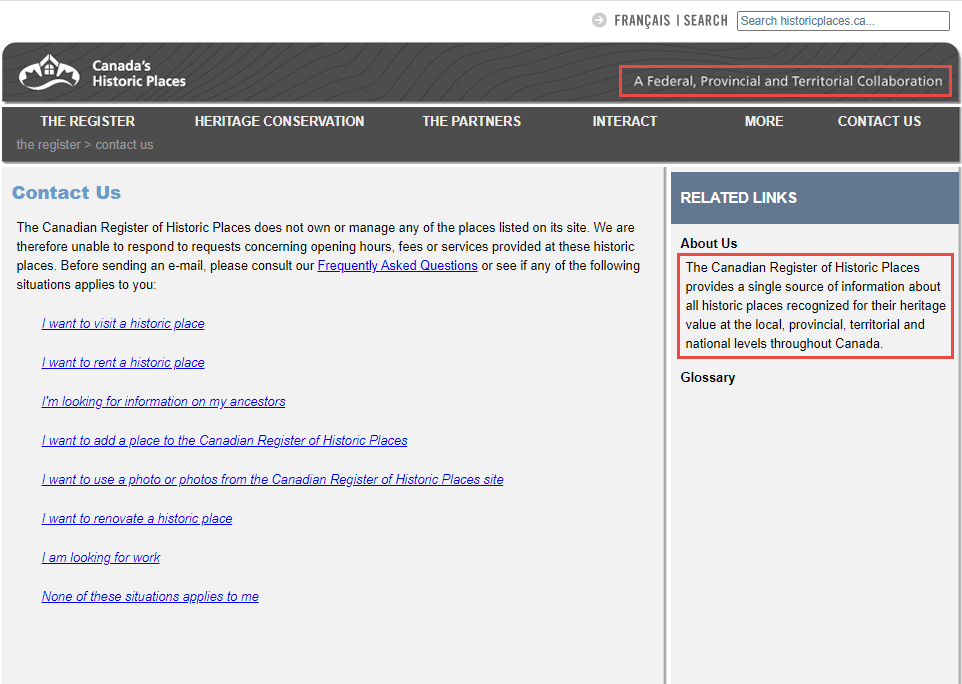
Task: Click link to add a place to Register
Action: 224,441
